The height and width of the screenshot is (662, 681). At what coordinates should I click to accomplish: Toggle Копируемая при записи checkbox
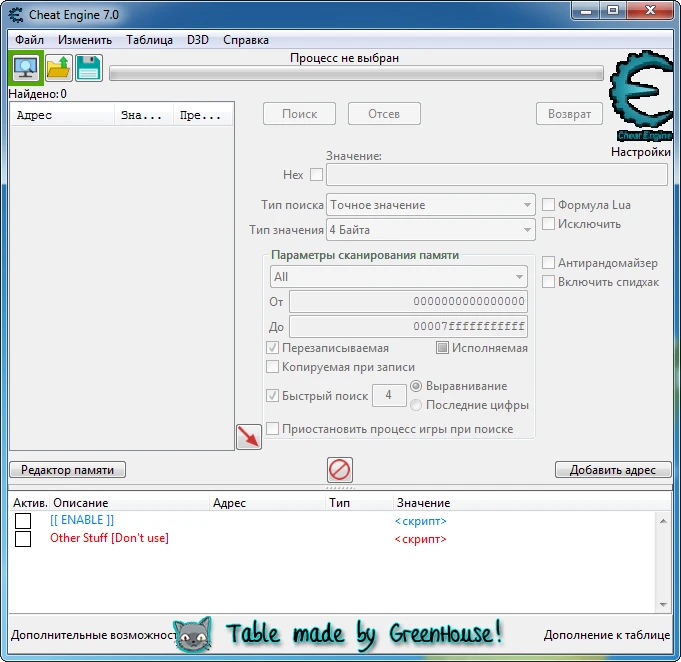pos(272,367)
